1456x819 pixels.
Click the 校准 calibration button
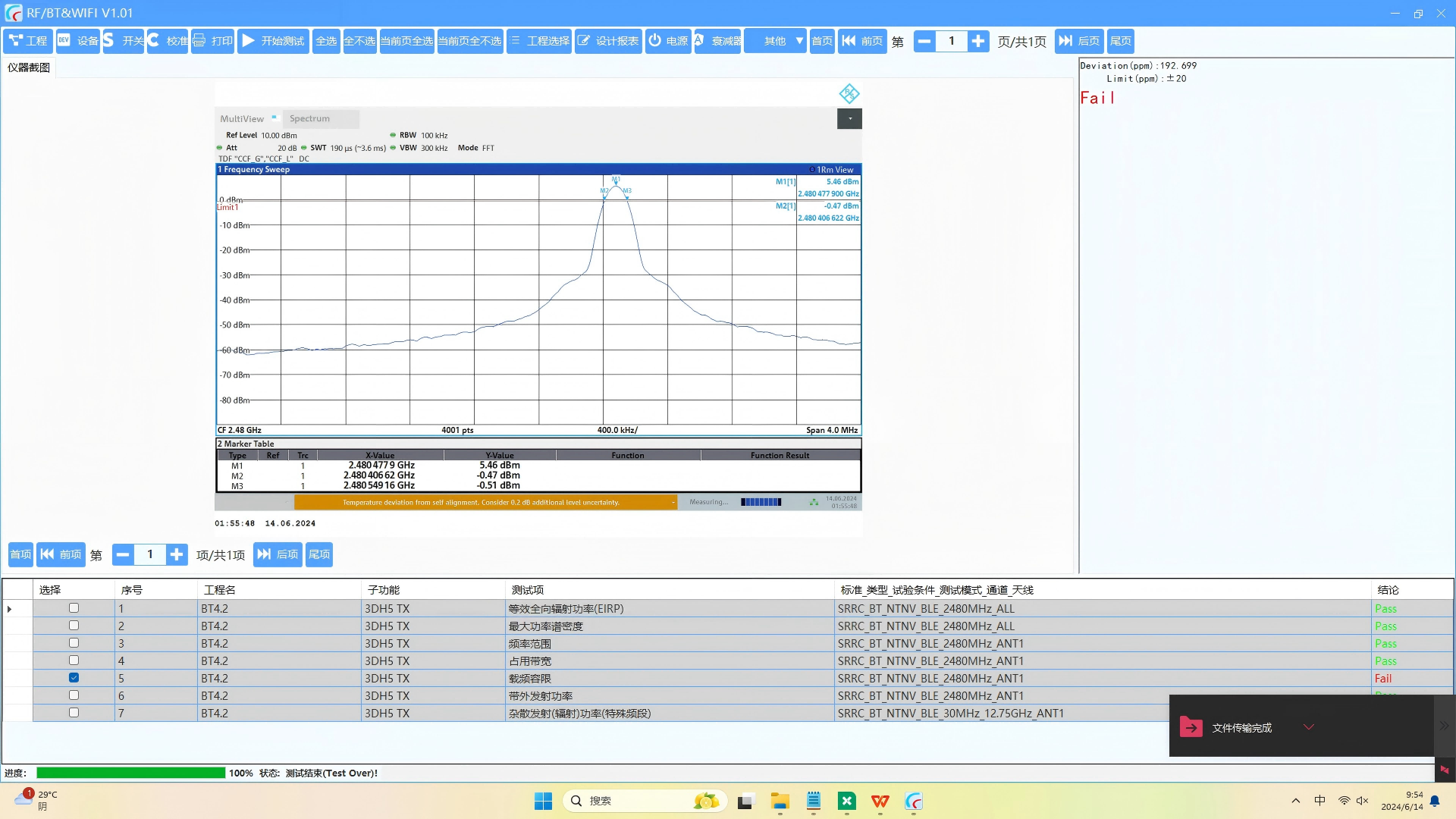[167, 41]
